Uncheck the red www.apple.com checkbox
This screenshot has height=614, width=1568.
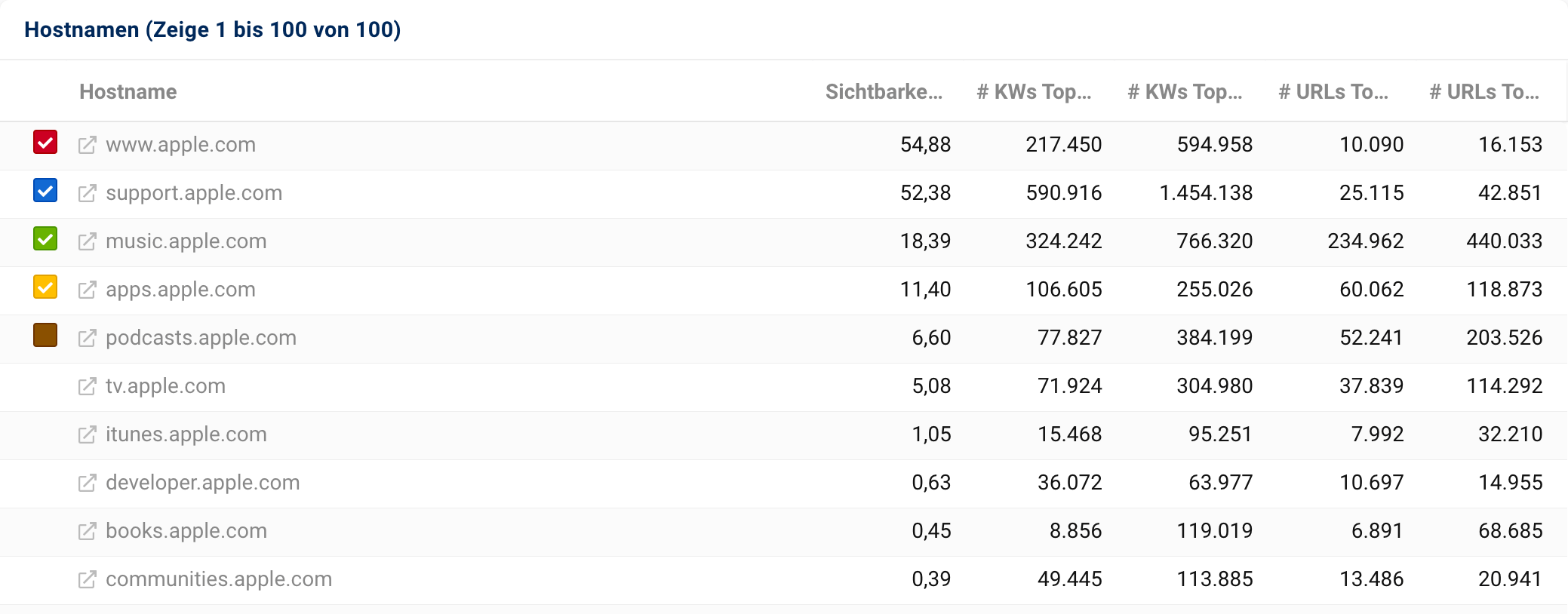click(45, 143)
